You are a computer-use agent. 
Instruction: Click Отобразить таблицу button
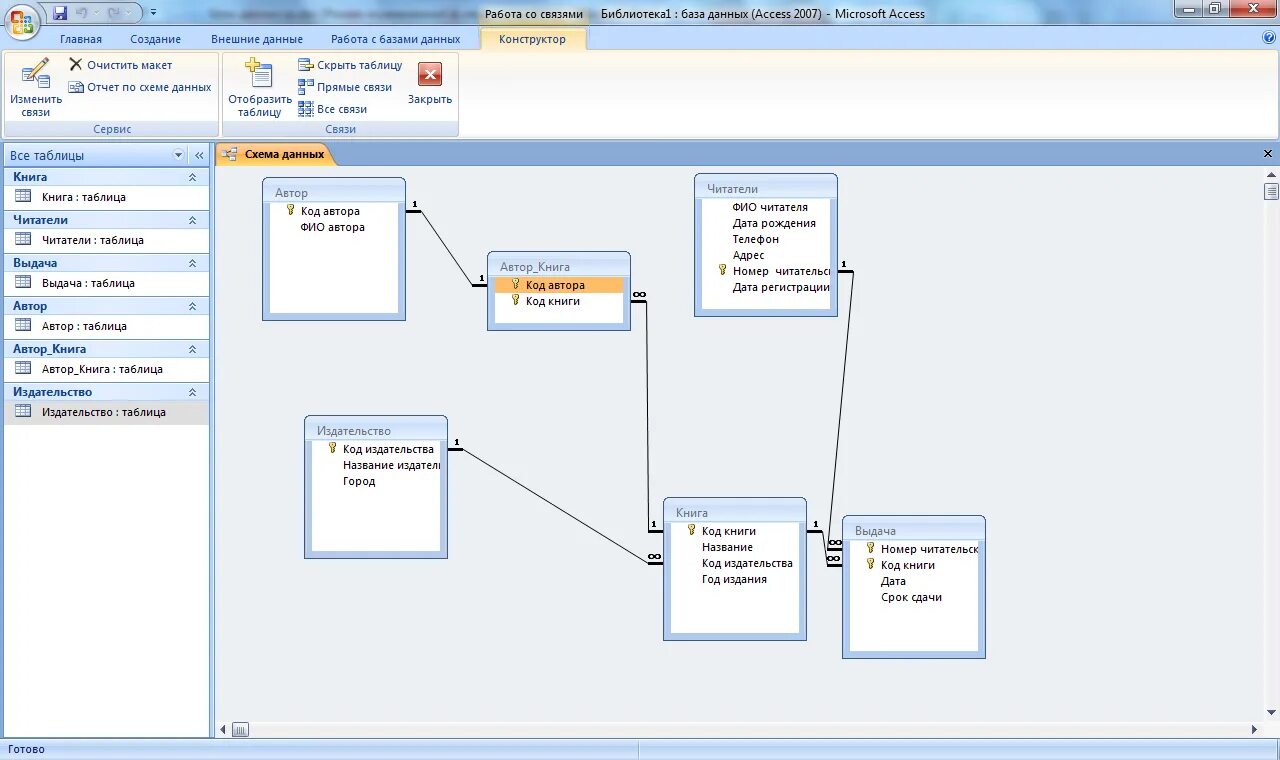[260, 88]
